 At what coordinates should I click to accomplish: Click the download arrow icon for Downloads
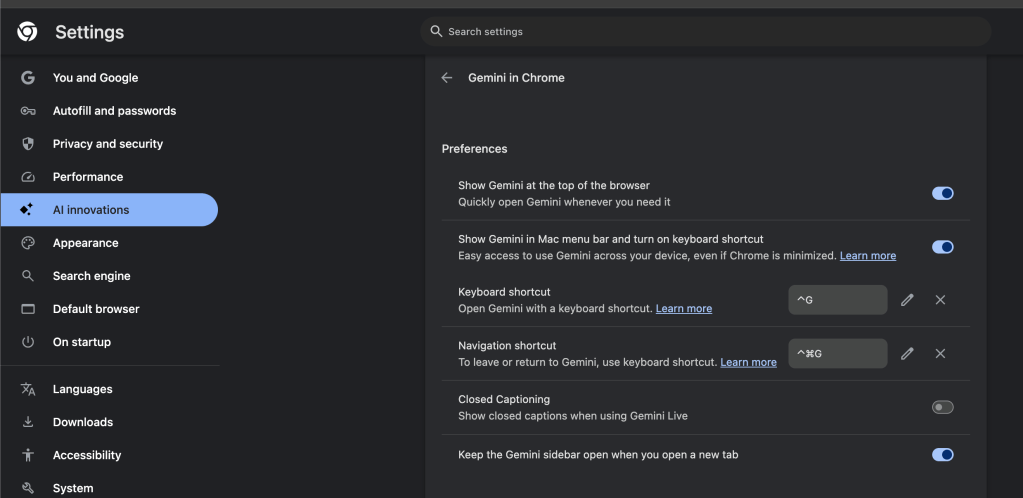[27, 422]
